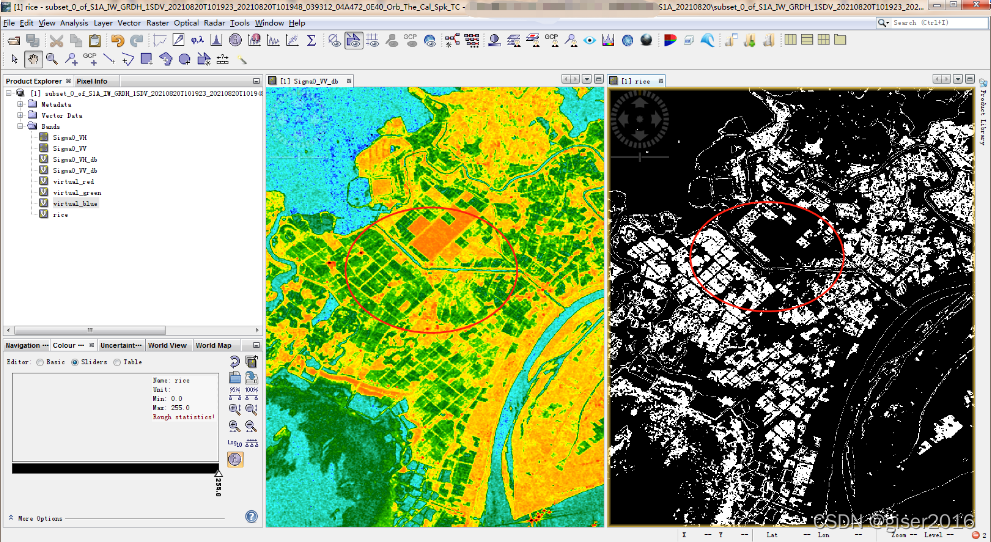Select the Draw Rectangle tool
The width and height of the screenshot is (991, 542).
pyautogui.click(x=147, y=59)
